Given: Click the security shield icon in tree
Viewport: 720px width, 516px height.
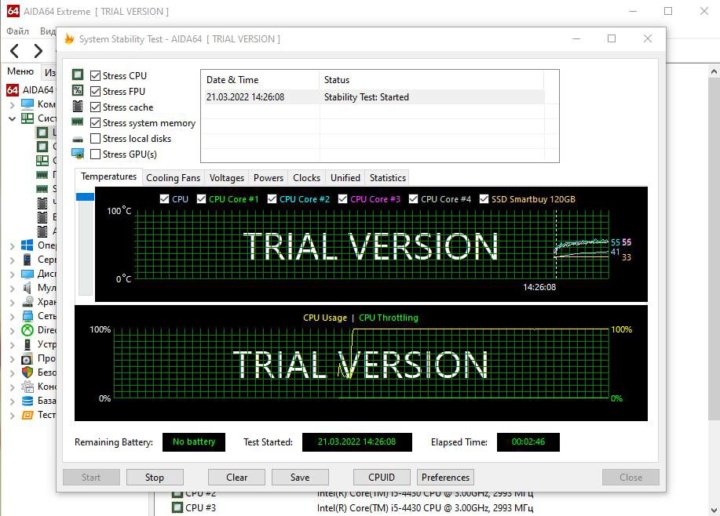Looking at the screenshot, I should point(28,373).
